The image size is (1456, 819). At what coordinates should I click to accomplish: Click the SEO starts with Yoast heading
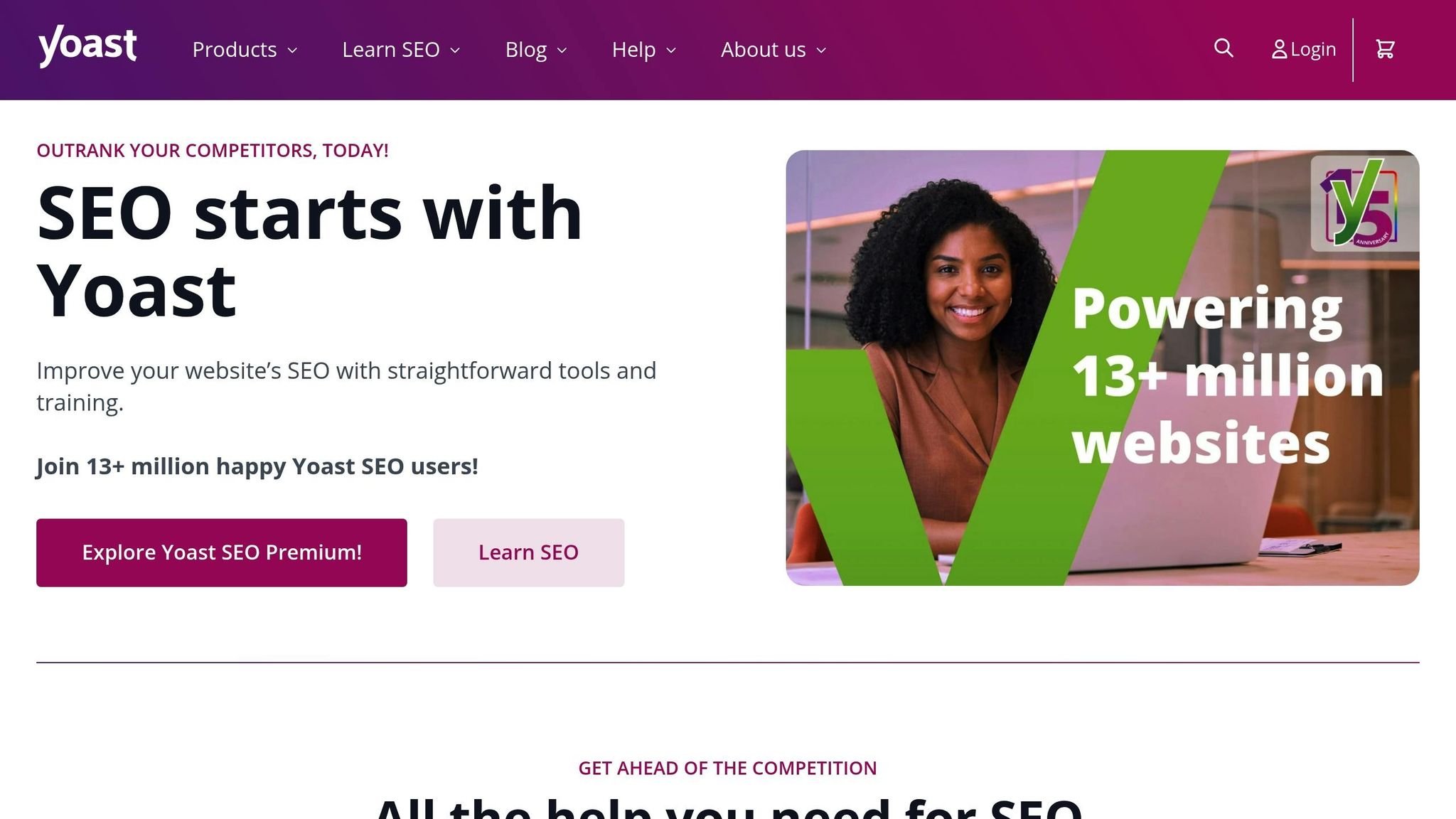310,252
